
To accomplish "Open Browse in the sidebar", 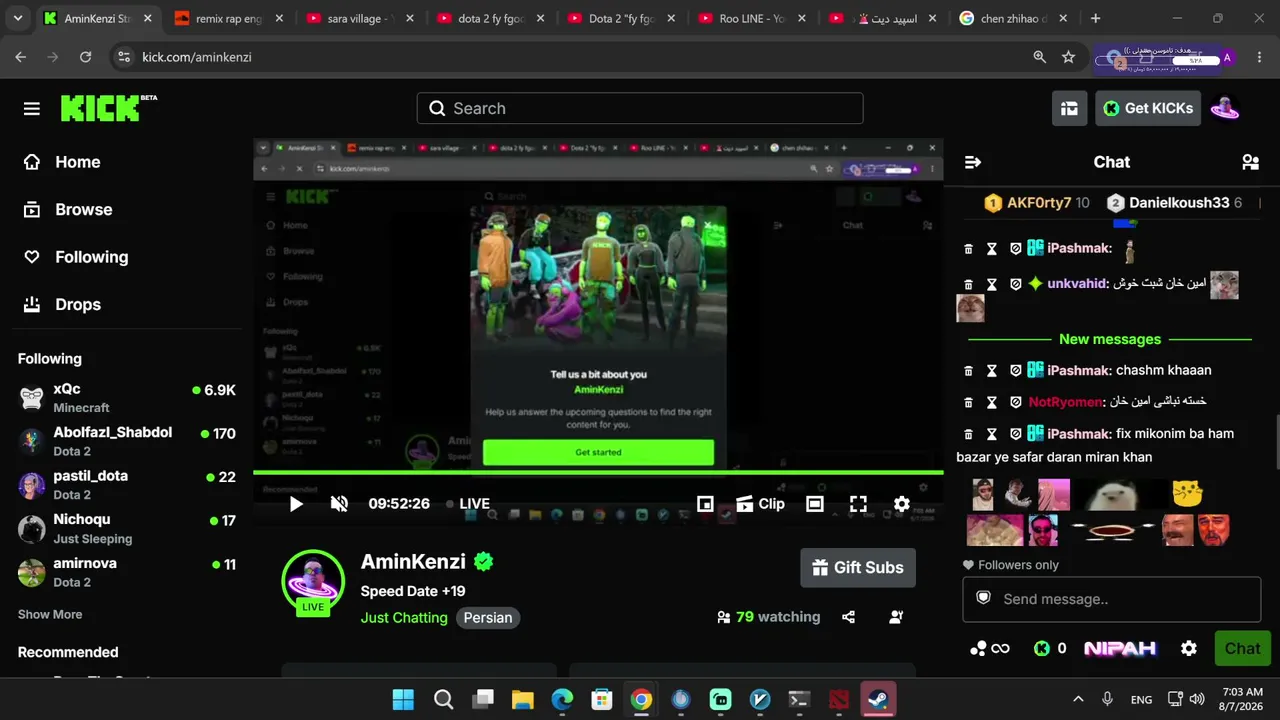I will pos(68,209).
